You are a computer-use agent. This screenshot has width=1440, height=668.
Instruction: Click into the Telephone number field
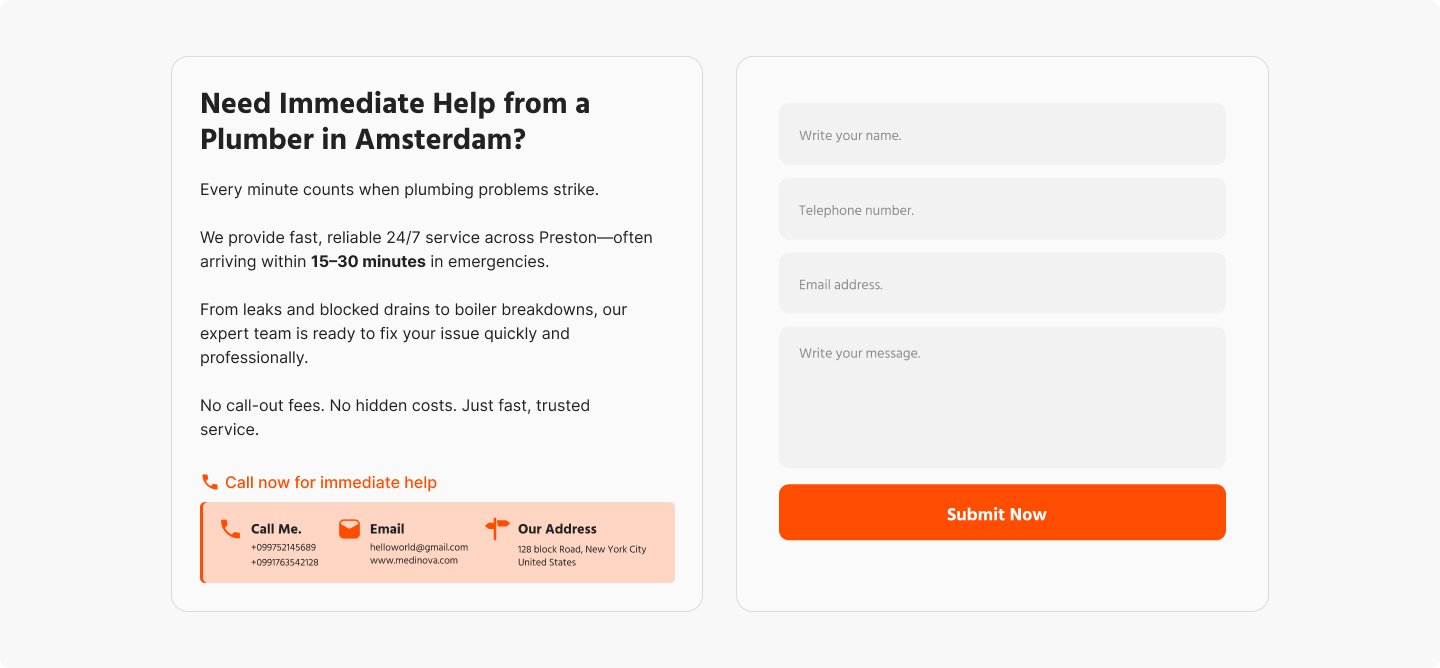point(1002,209)
